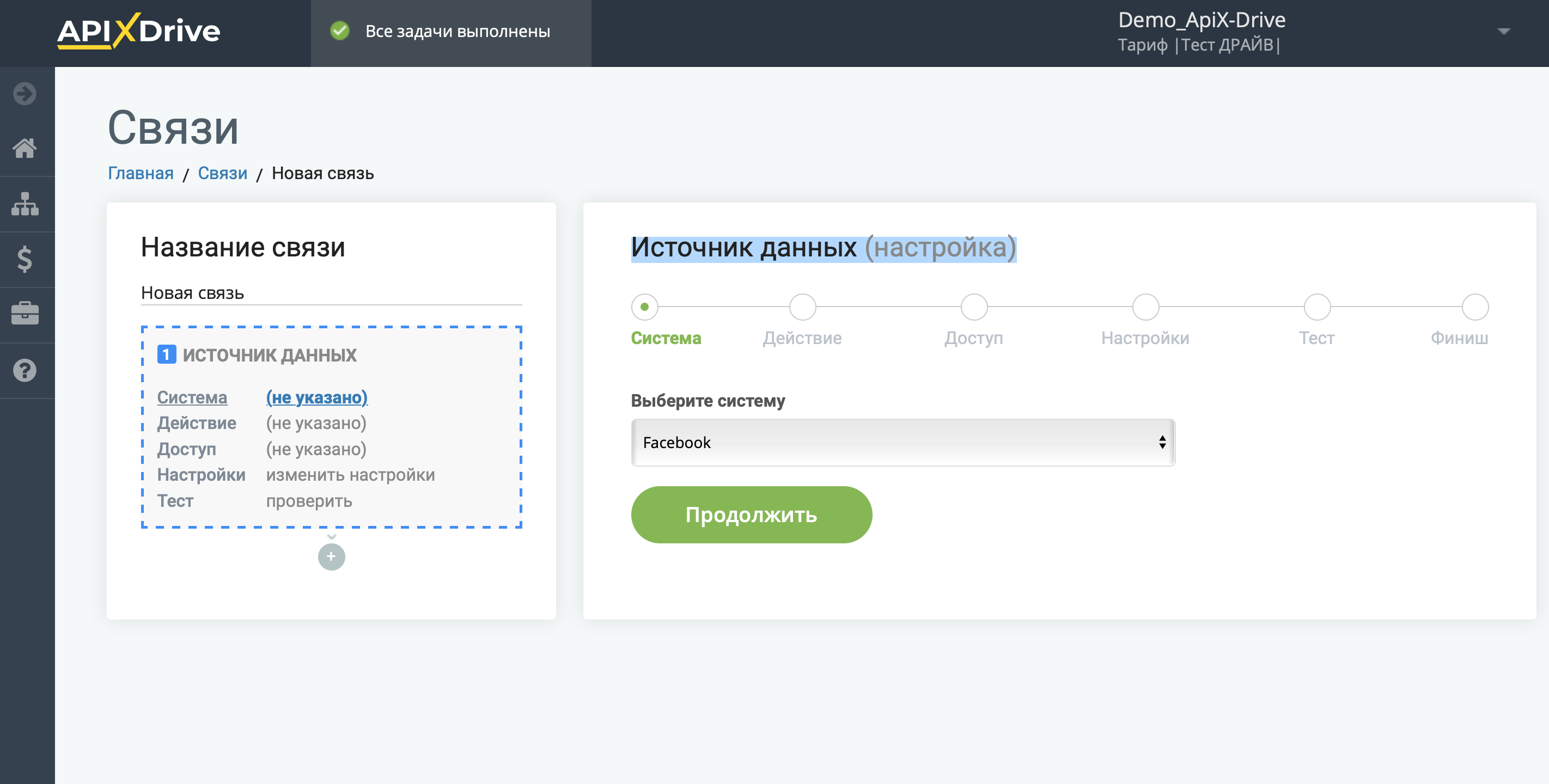Select the Финиш step circle
Screen dimensions: 1549x784
point(1475,307)
